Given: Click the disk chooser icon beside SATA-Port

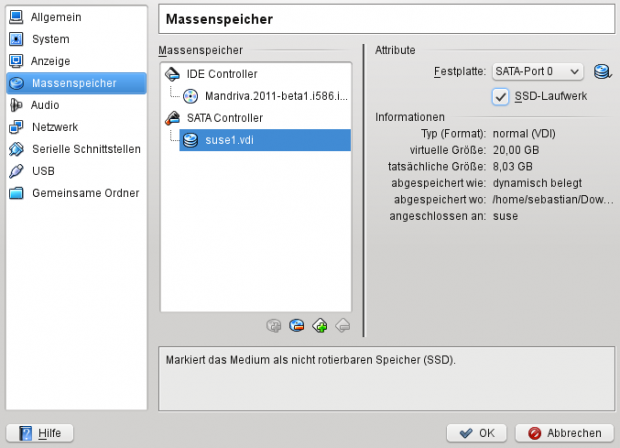Looking at the screenshot, I should (x=601, y=71).
